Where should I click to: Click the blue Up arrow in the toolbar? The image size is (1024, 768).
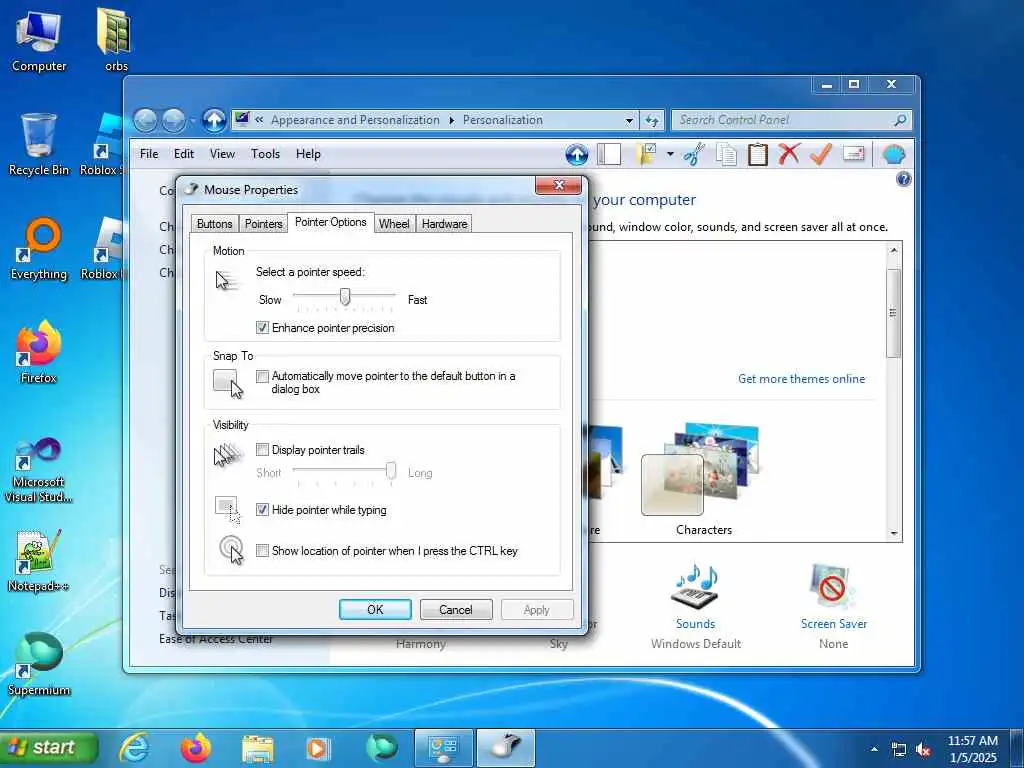[576, 155]
